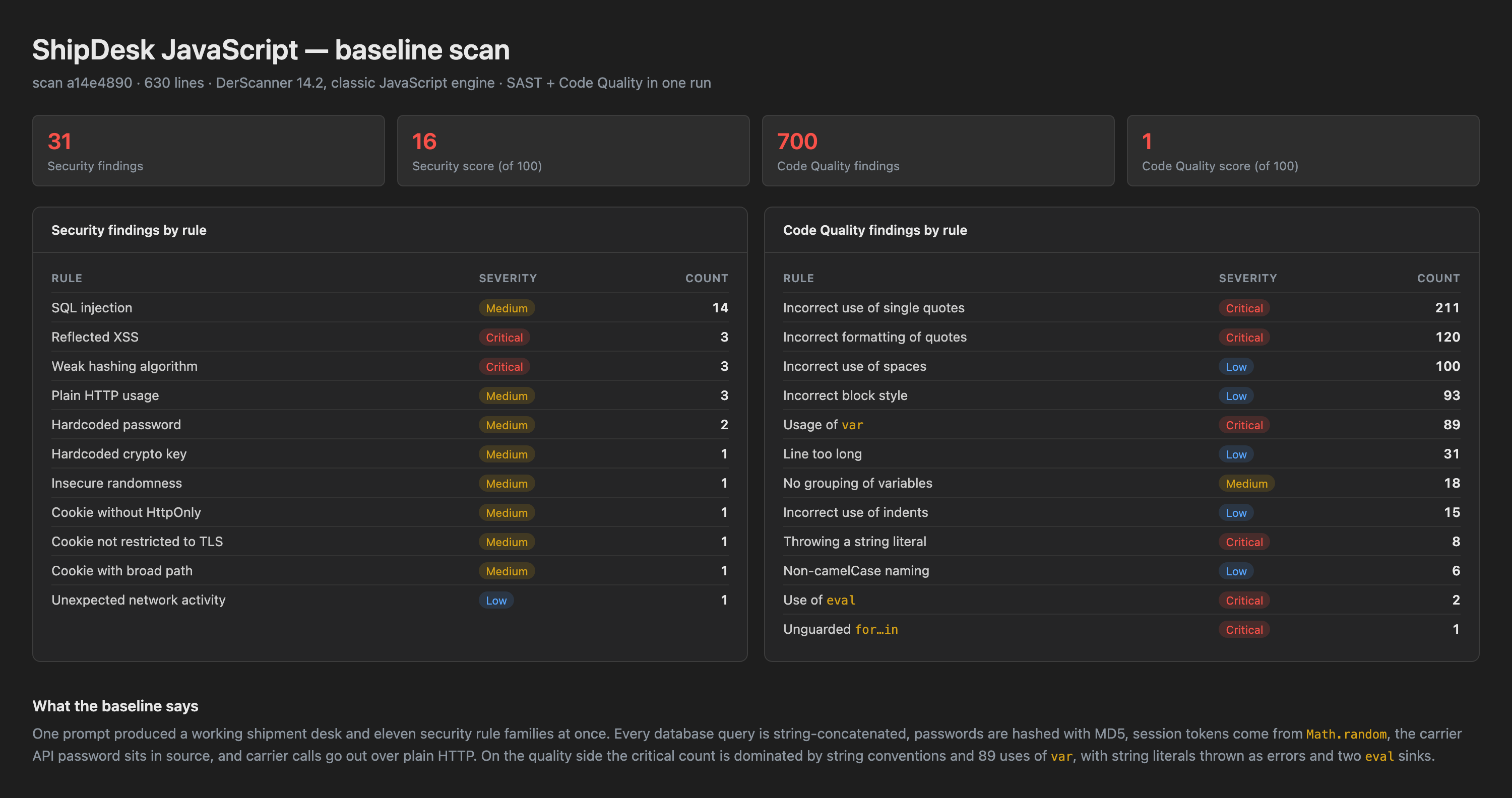Open the 16 Security score card

click(573, 151)
